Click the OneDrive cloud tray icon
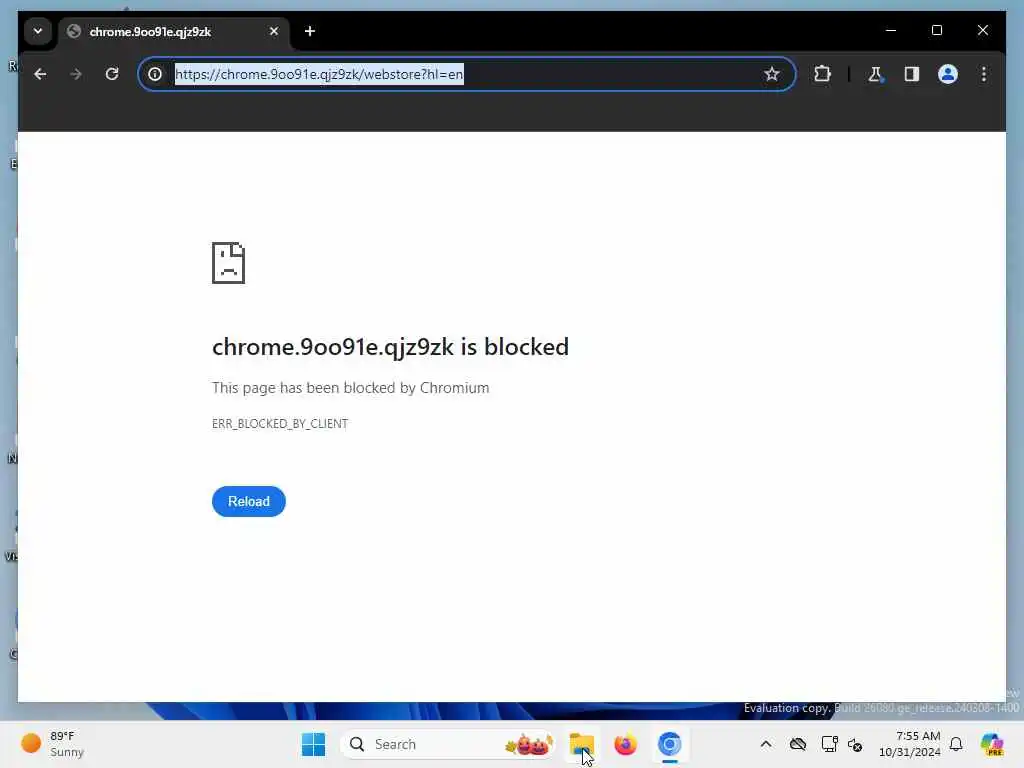The image size is (1024, 768). (x=798, y=744)
